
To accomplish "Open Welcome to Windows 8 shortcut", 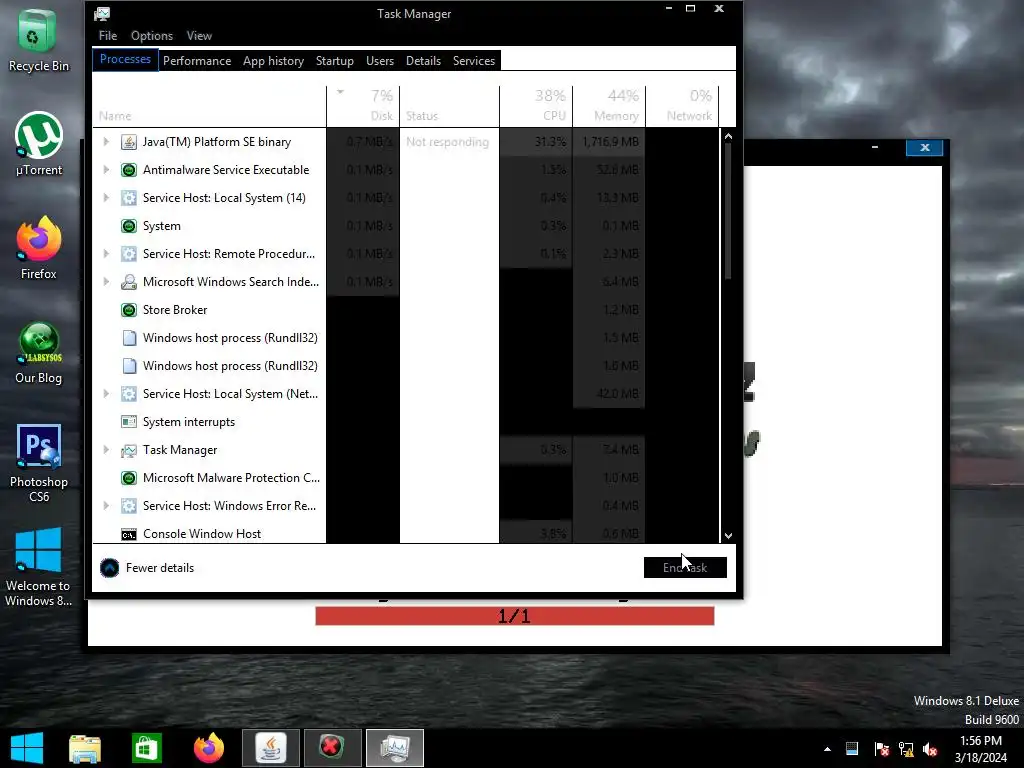I will click(39, 567).
